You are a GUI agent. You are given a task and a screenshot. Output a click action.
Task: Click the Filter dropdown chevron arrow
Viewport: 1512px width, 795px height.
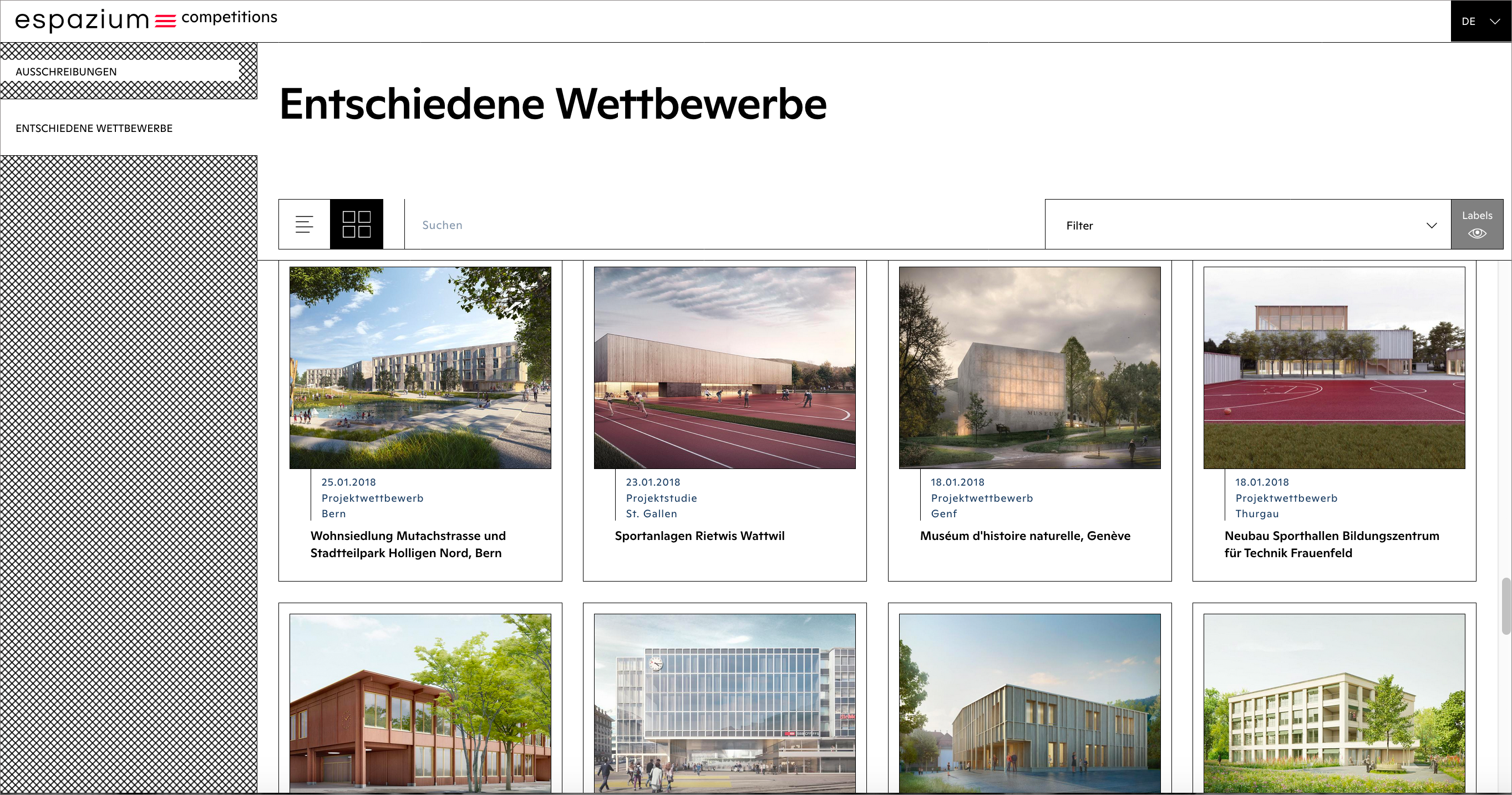(x=1431, y=225)
